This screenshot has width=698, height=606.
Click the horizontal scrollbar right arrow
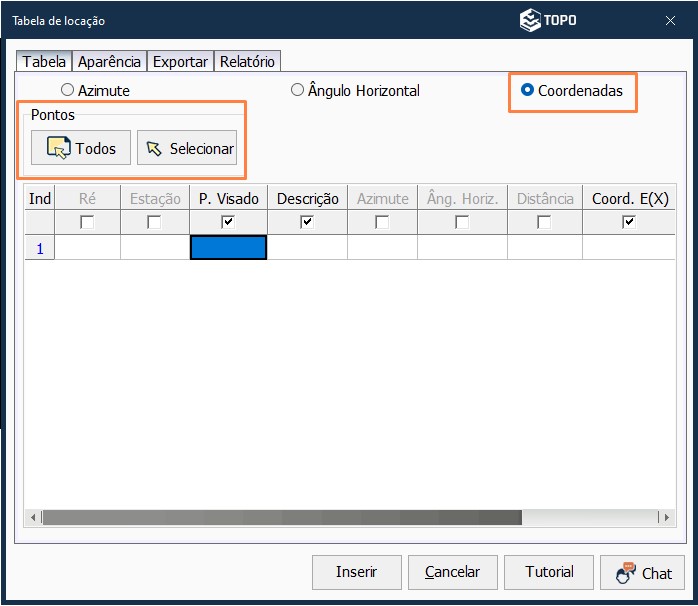(666, 517)
